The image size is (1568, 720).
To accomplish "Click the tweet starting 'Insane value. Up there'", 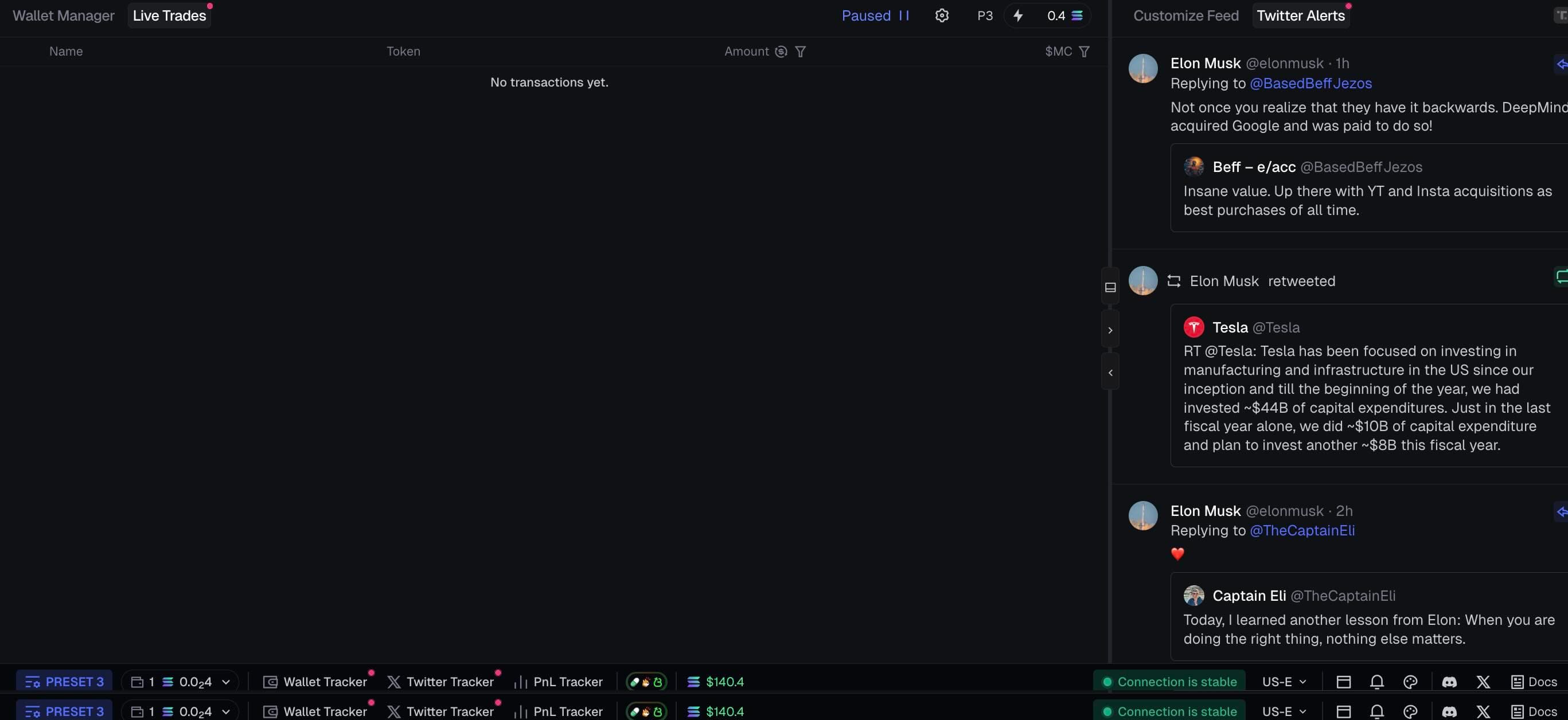I will (x=1368, y=201).
